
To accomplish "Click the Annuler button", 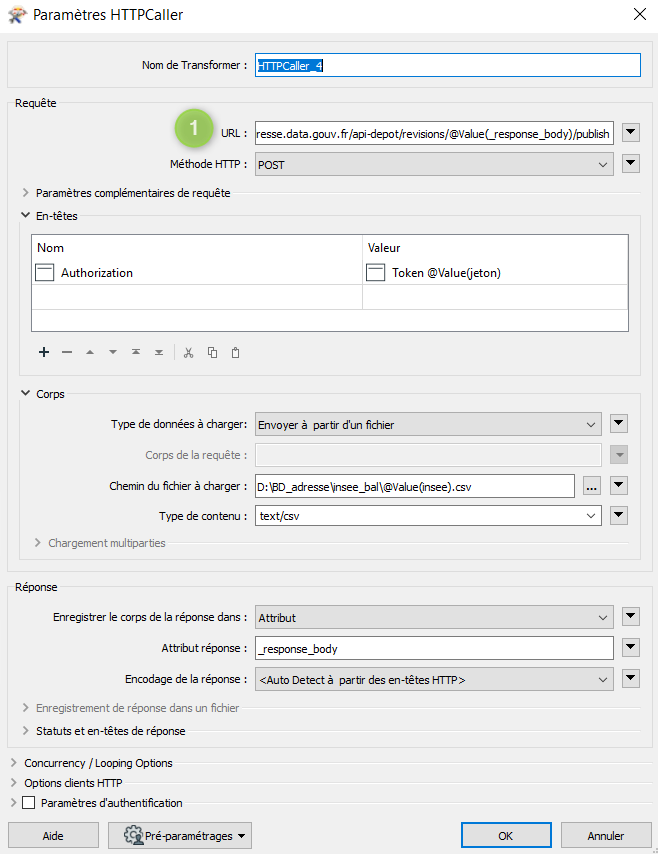I will [606, 835].
